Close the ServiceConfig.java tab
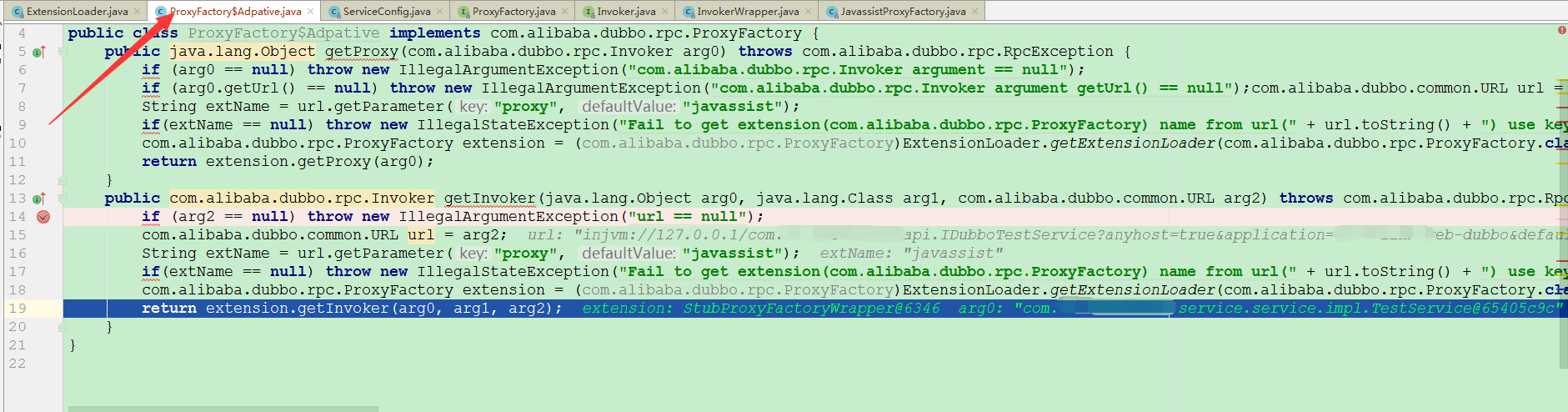1568x412 pixels. (439, 12)
